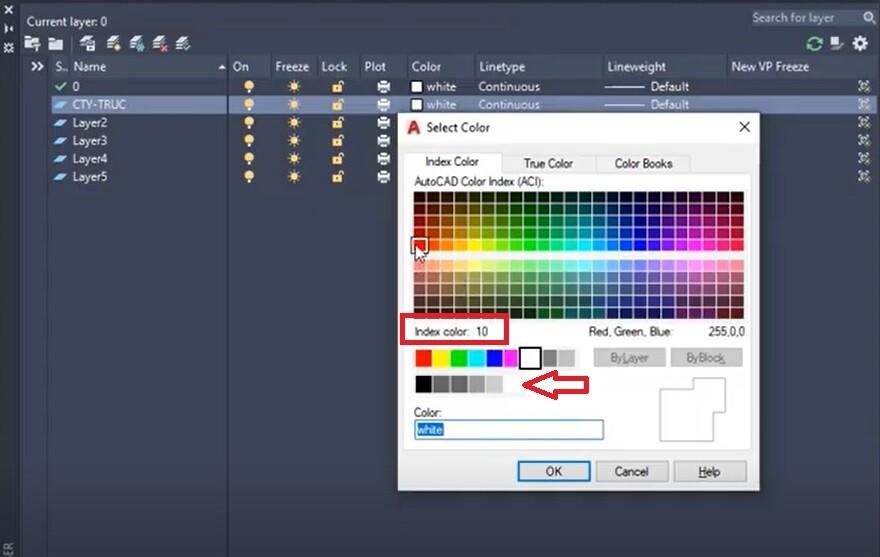
Task: Click layer 0 Continuous linetype
Action: click(x=508, y=86)
